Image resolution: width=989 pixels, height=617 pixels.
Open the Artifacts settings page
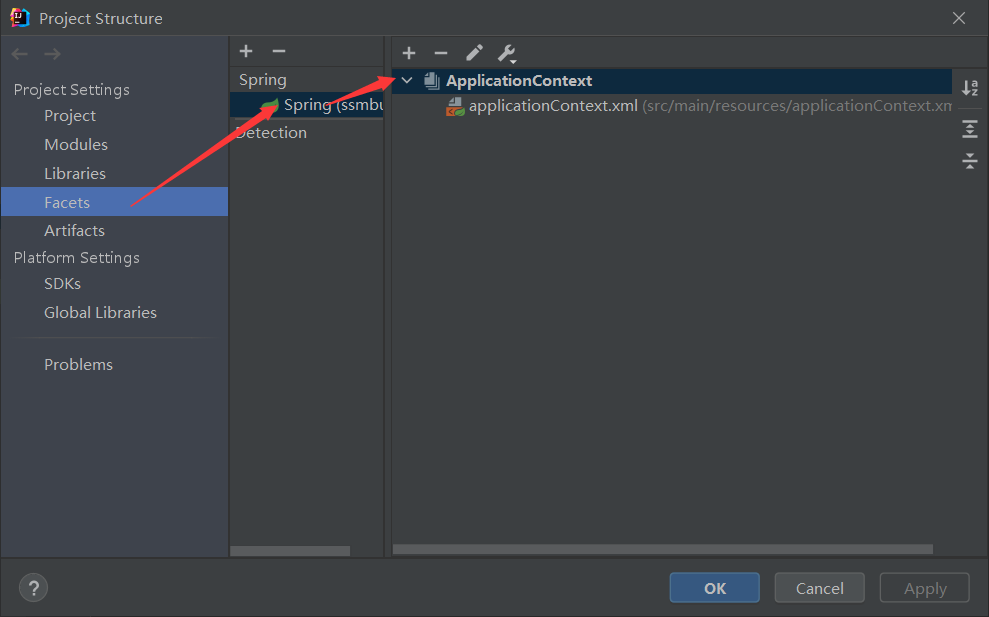(74, 231)
